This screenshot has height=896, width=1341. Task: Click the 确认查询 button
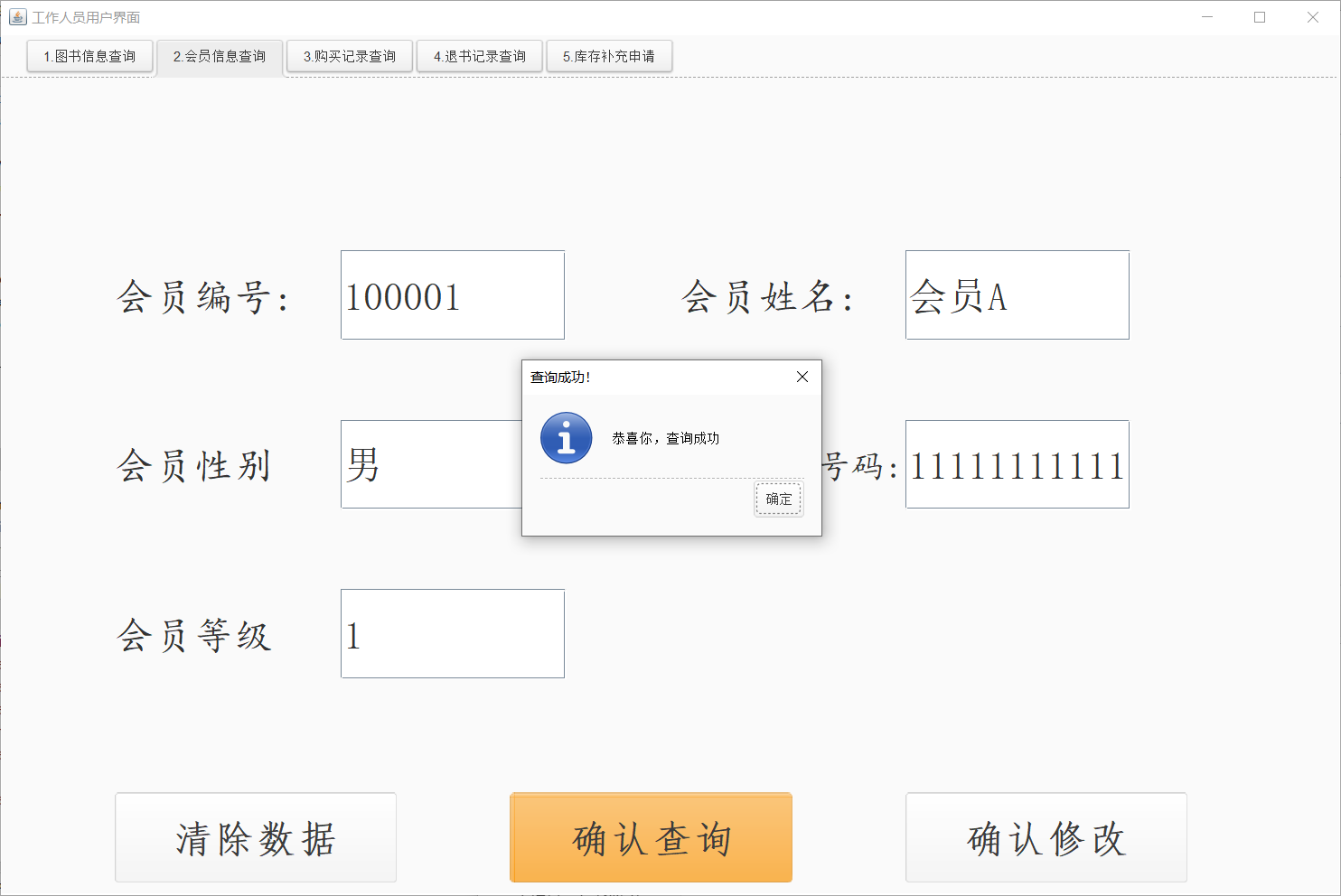(x=652, y=837)
